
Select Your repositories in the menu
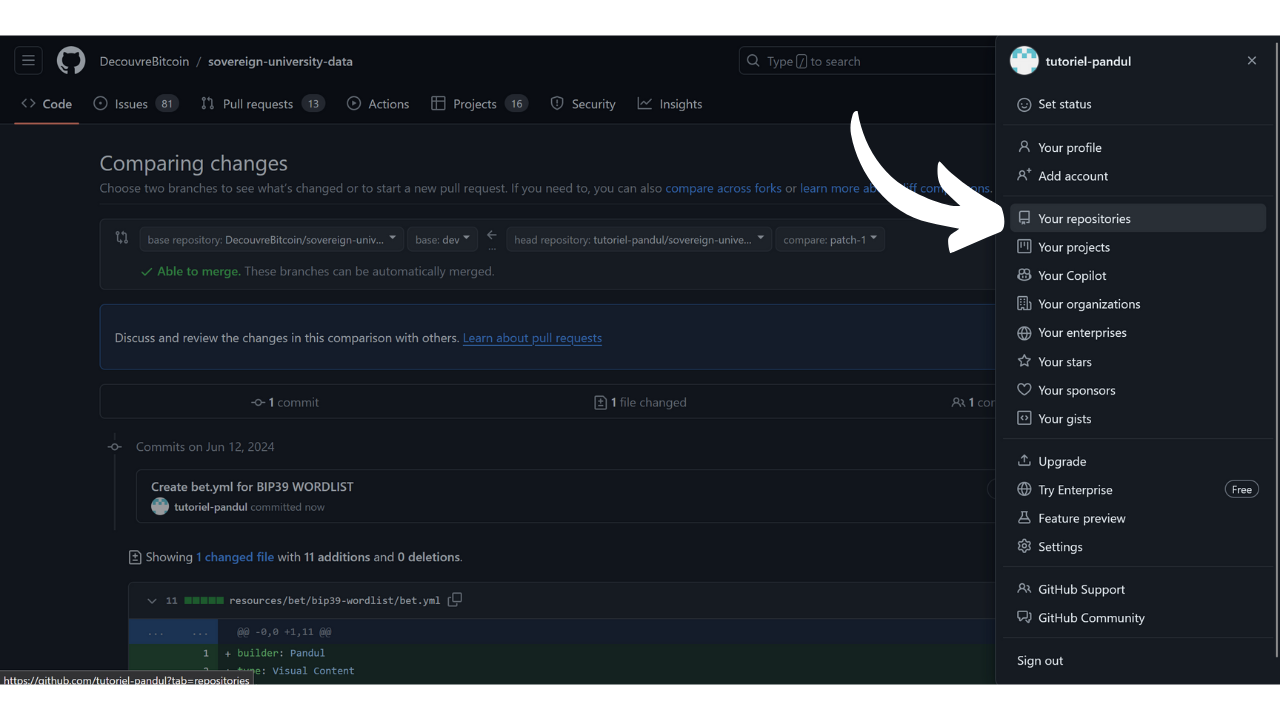click(x=1084, y=218)
